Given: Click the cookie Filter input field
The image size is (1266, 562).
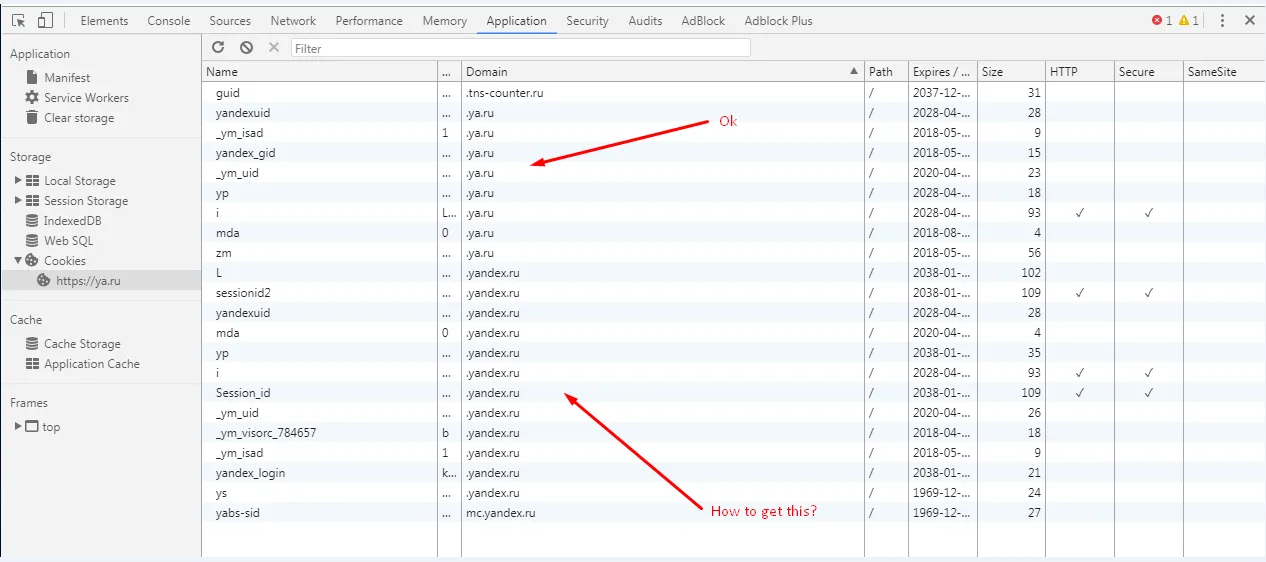Looking at the screenshot, I should (520, 48).
